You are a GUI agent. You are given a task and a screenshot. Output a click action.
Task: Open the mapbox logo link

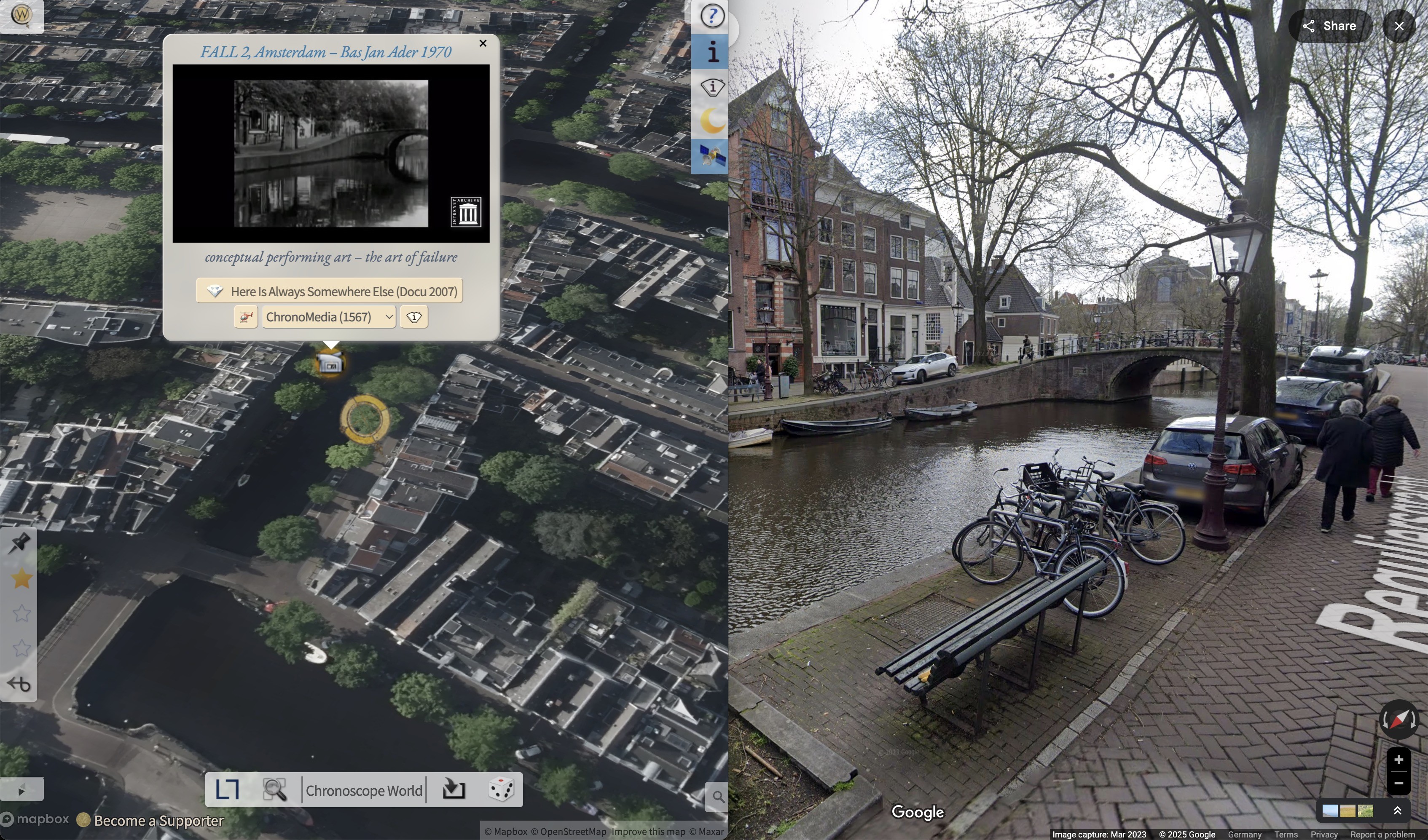[35, 819]
